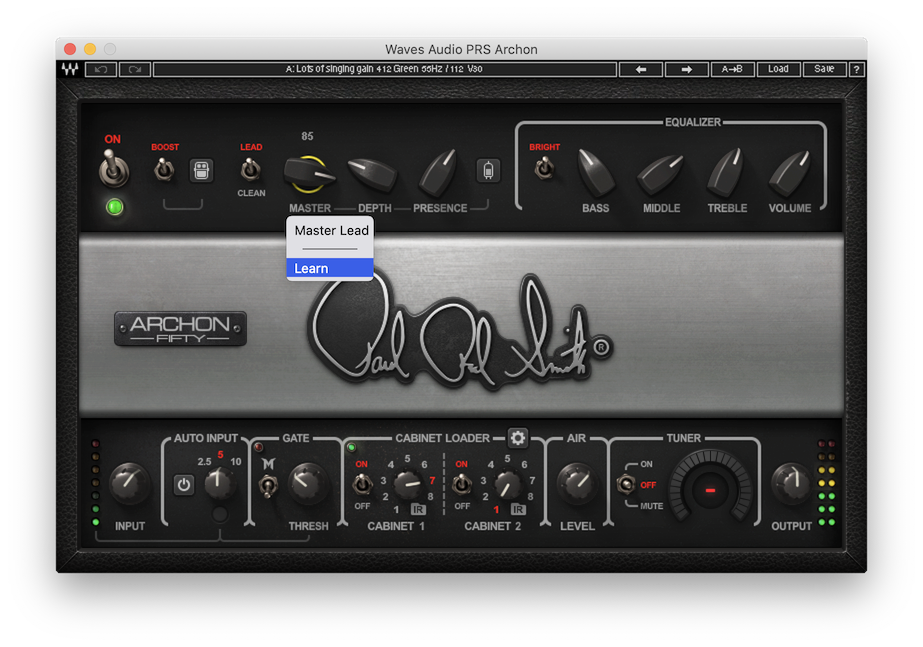The width and height of the screenshot is (923, 647).
Task: Choose Master Lead in the popup menu
Action: 330,231
